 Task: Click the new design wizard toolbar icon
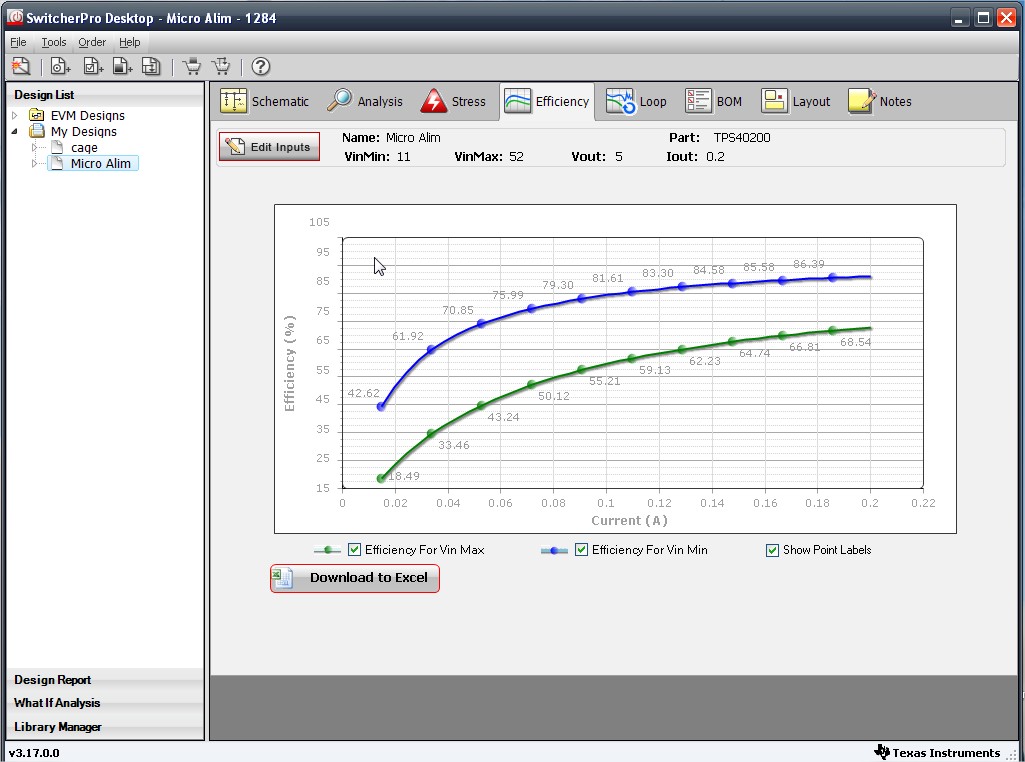pos(21,66)
